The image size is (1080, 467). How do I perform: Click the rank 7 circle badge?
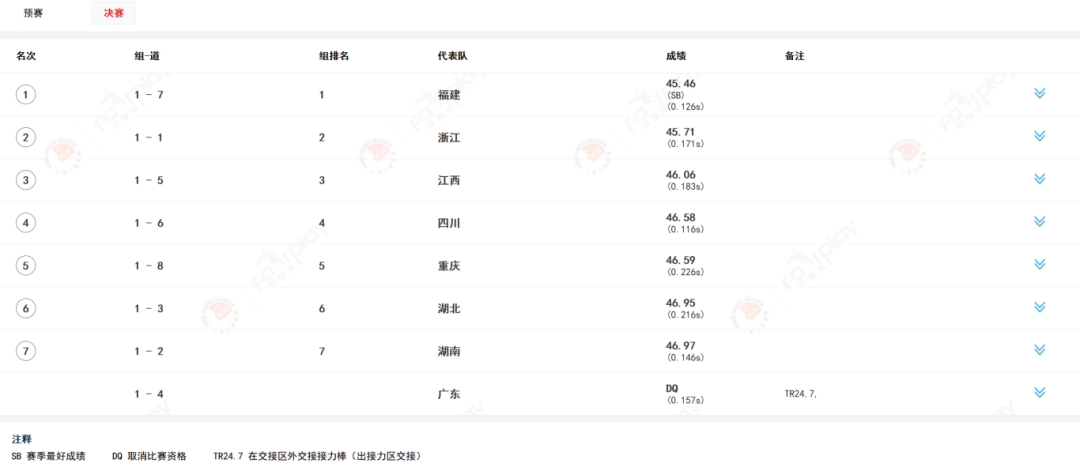point(26,351)
